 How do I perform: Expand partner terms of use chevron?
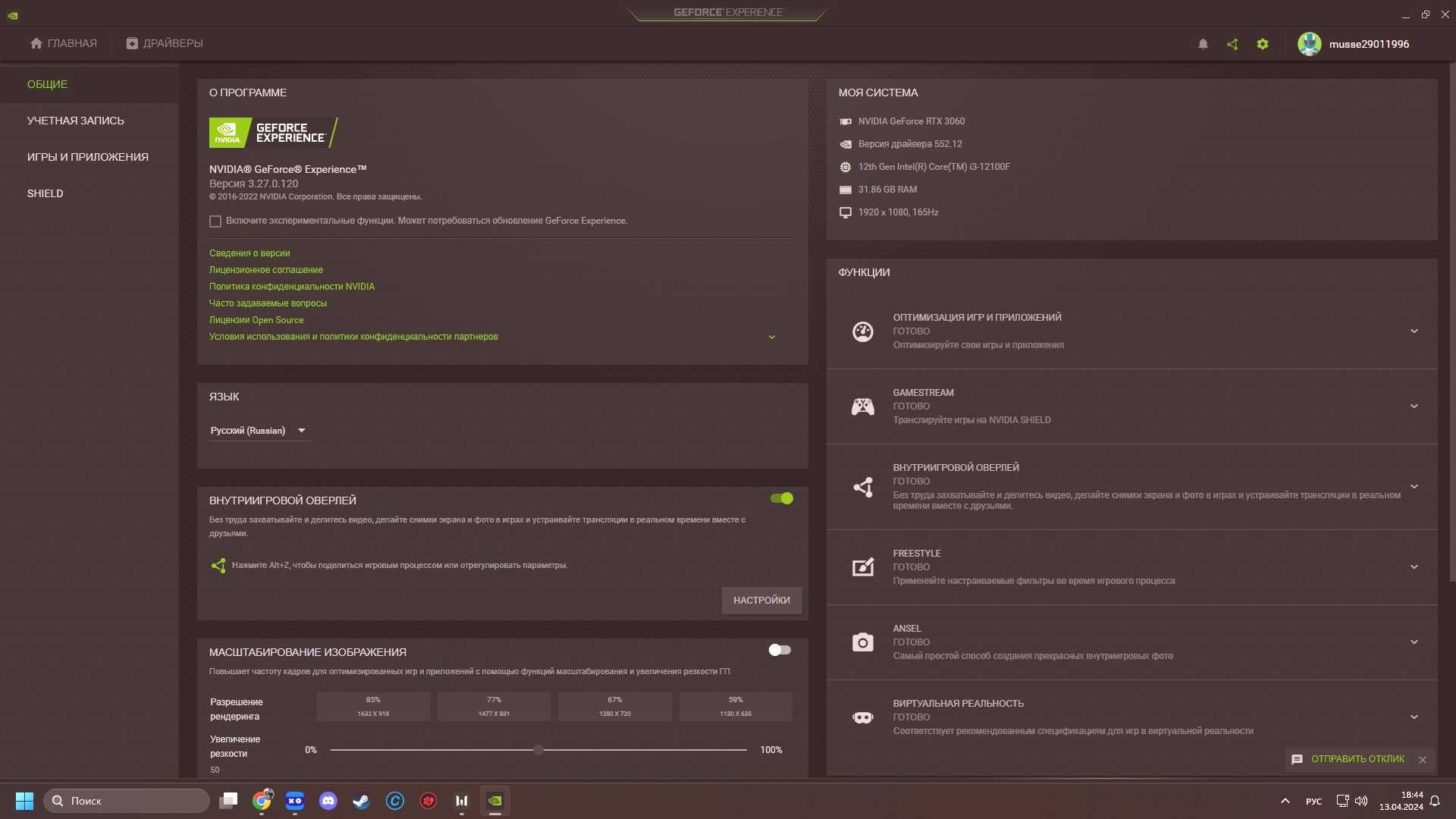pyautogui.click(x=772, y=337)
